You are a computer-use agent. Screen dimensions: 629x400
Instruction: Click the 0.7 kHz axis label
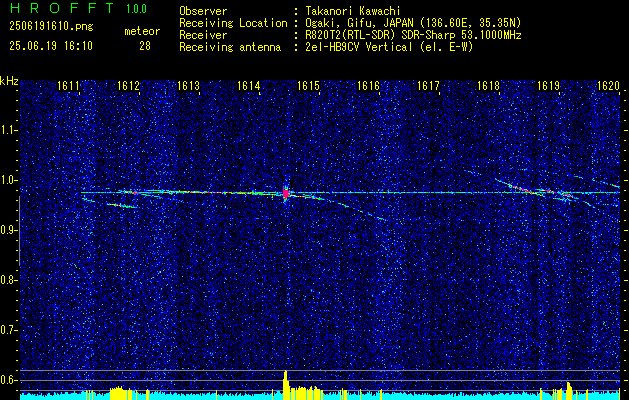pyautogui.click(x=8, y=330)
